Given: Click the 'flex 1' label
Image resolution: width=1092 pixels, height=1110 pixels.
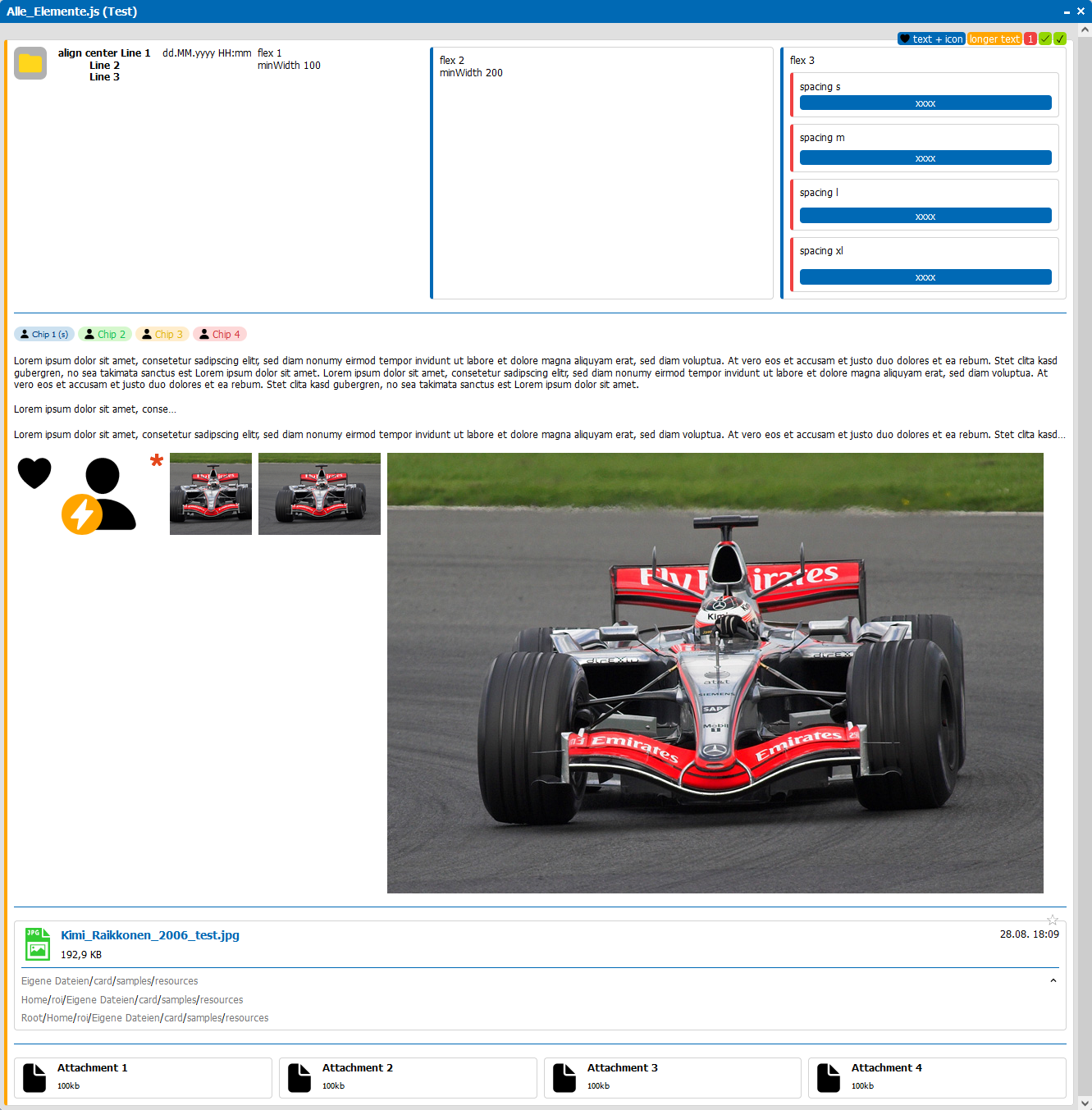Looking at the screenshot, I should [x=270, y=53].
